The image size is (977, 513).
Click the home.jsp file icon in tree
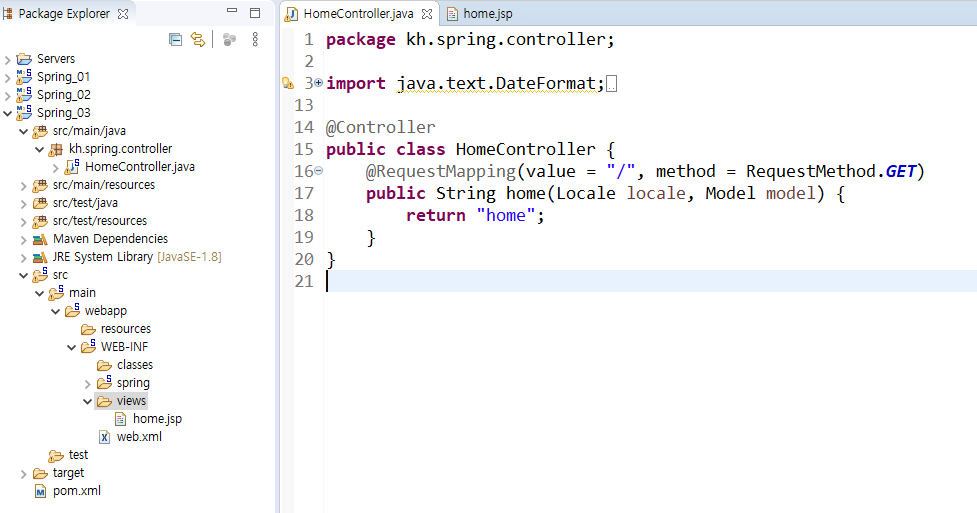coord(121,420)
